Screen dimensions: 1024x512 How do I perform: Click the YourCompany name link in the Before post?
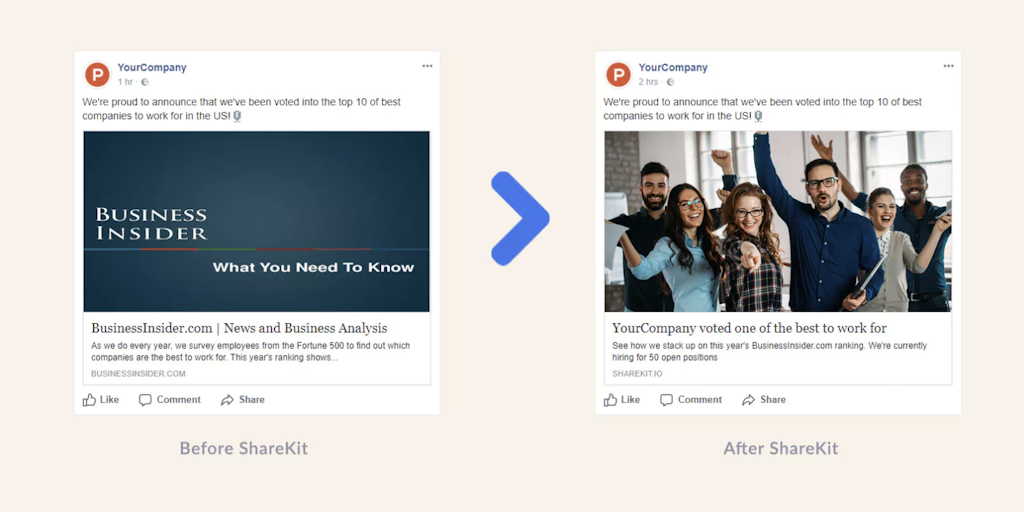click(x=152, y=67)
